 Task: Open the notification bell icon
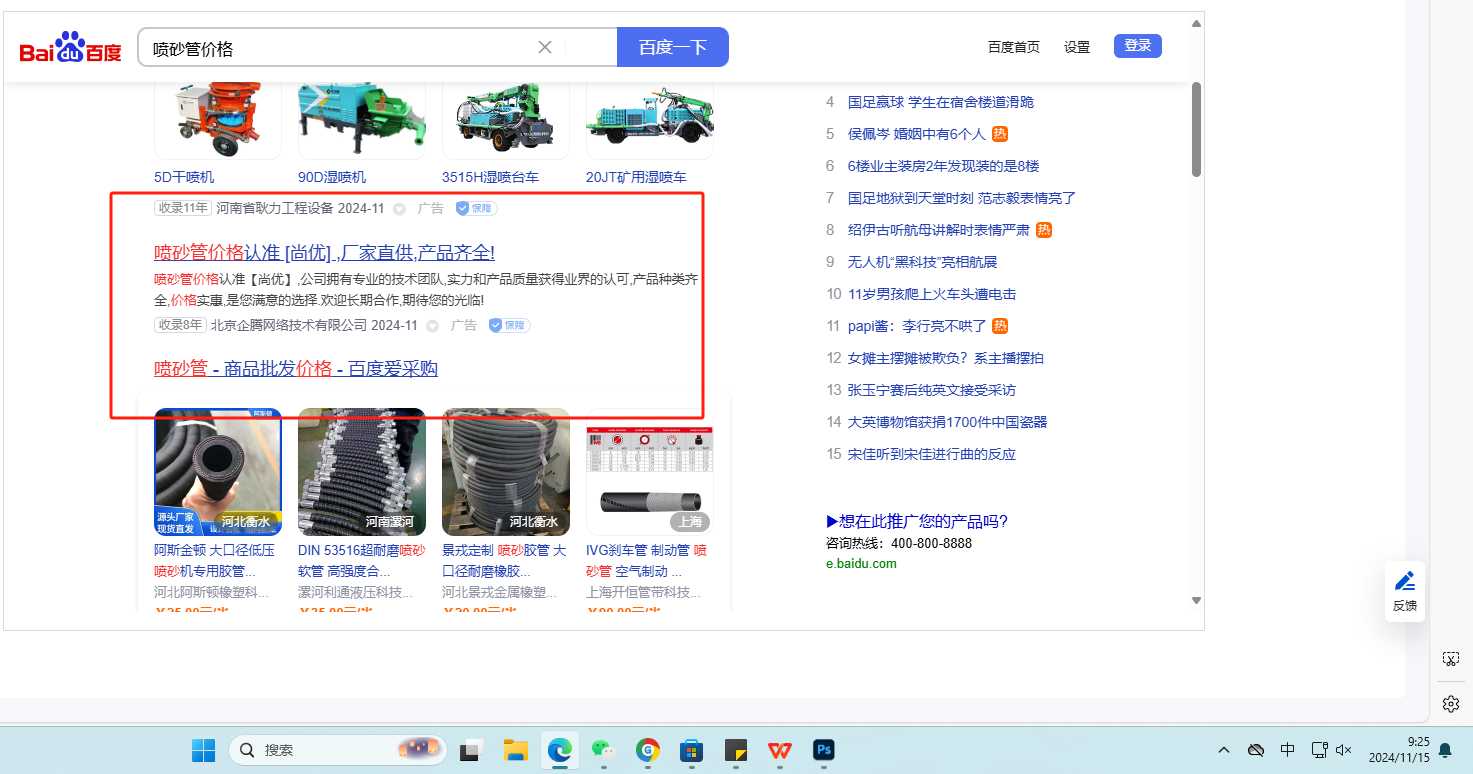click(x=1445, y=750)
